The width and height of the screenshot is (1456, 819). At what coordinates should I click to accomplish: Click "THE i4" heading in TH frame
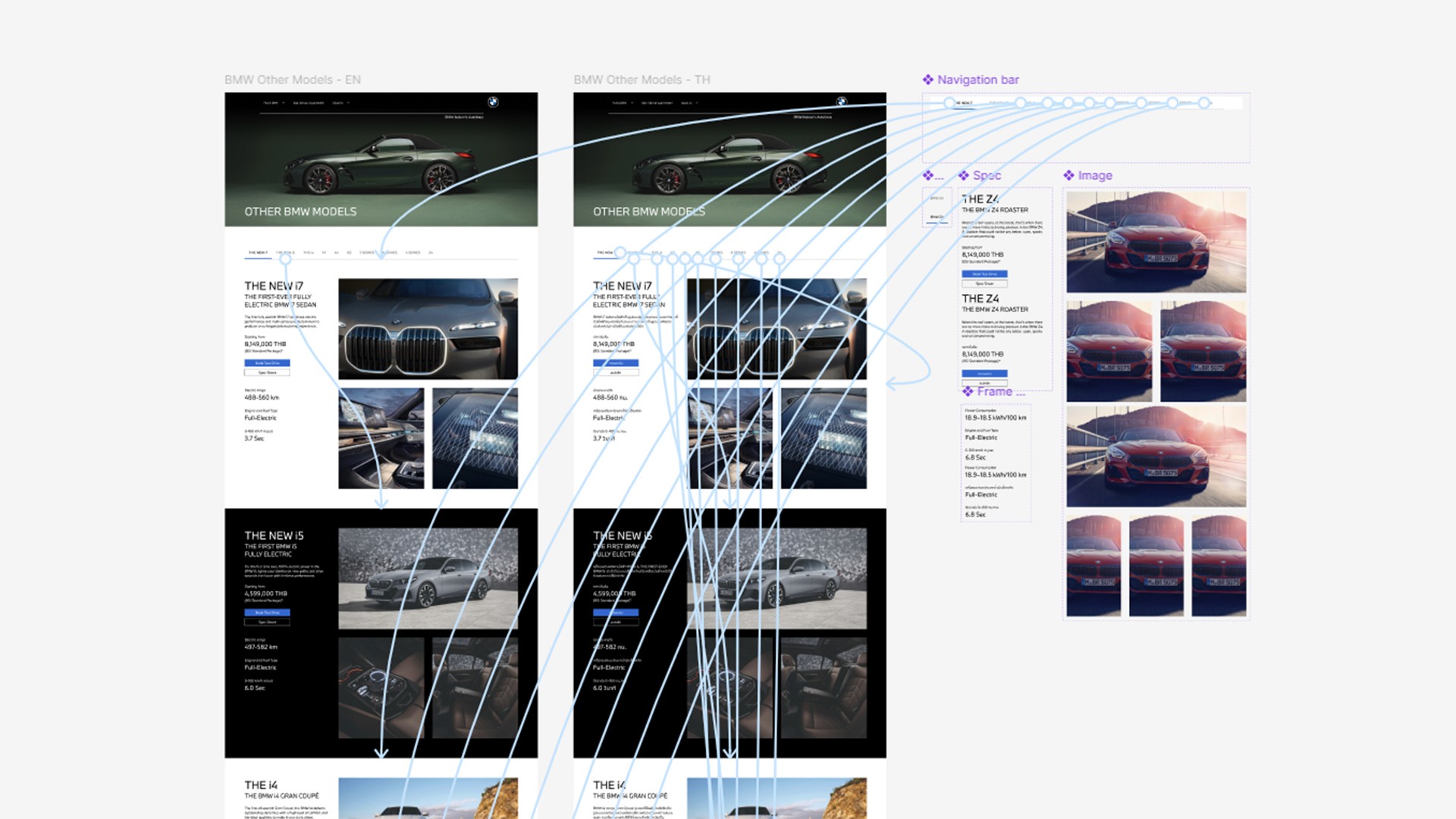click(610, 785)
